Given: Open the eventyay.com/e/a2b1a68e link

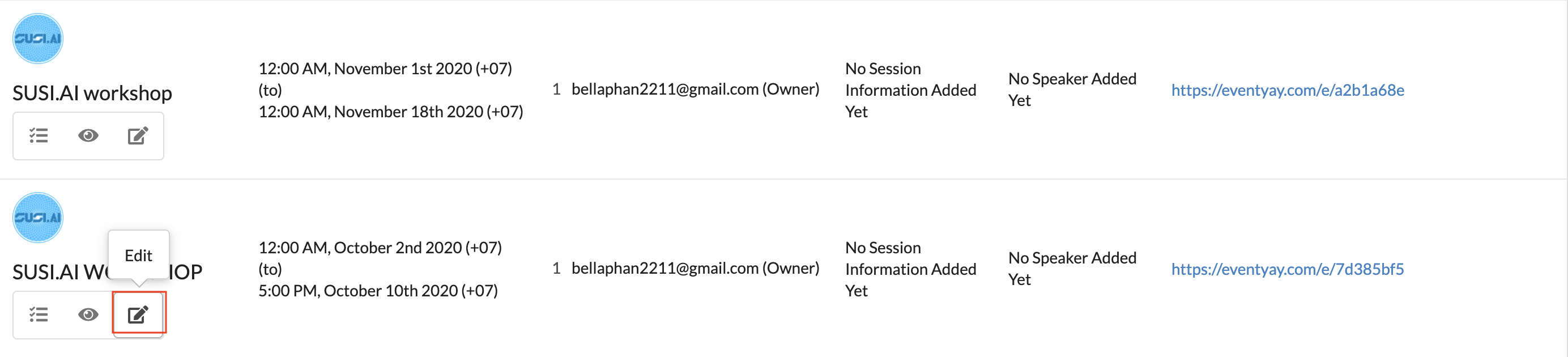Looking at the screenshot, I should [x=1288, y=90].
